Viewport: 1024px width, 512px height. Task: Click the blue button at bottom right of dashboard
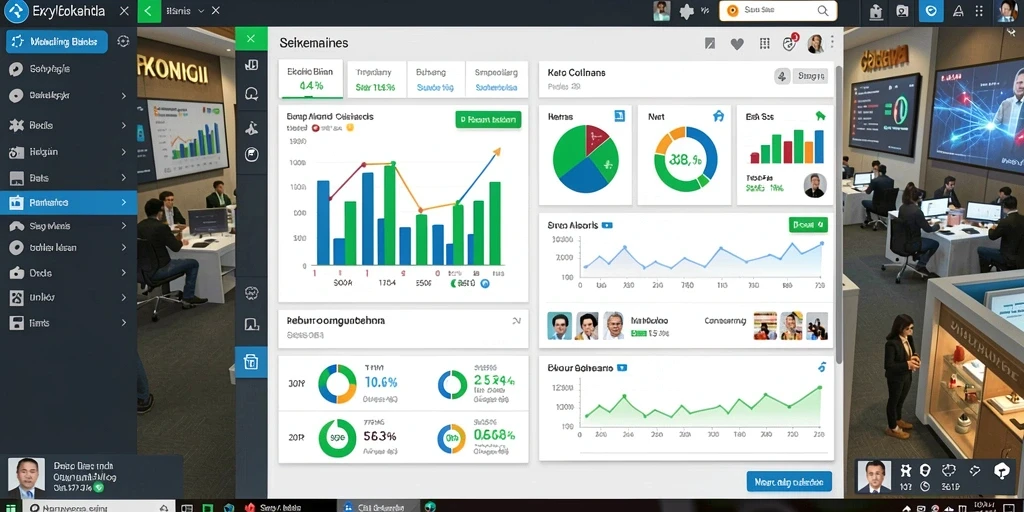point(789,482)
